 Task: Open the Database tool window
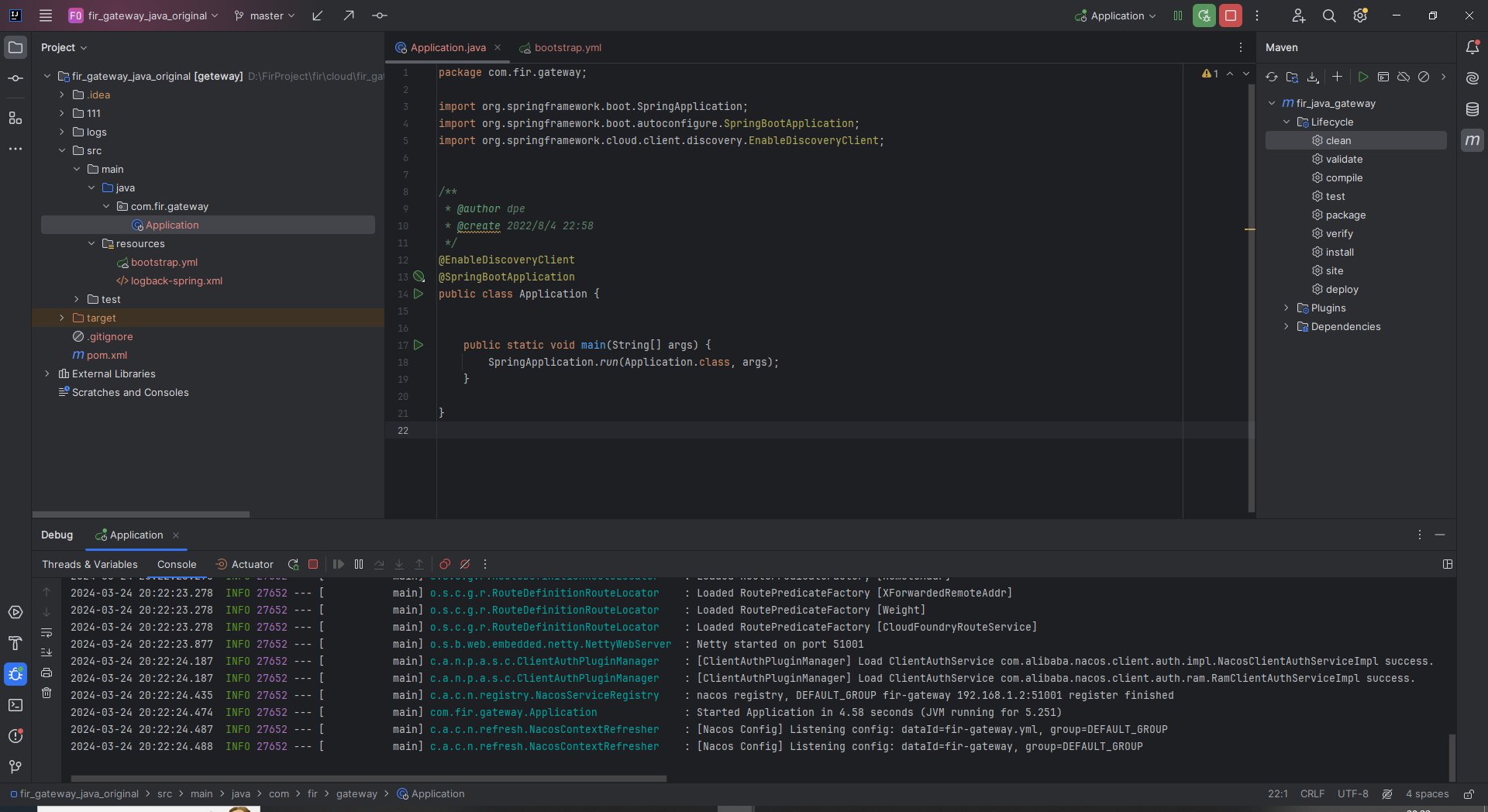click(x=1472, y=109)
